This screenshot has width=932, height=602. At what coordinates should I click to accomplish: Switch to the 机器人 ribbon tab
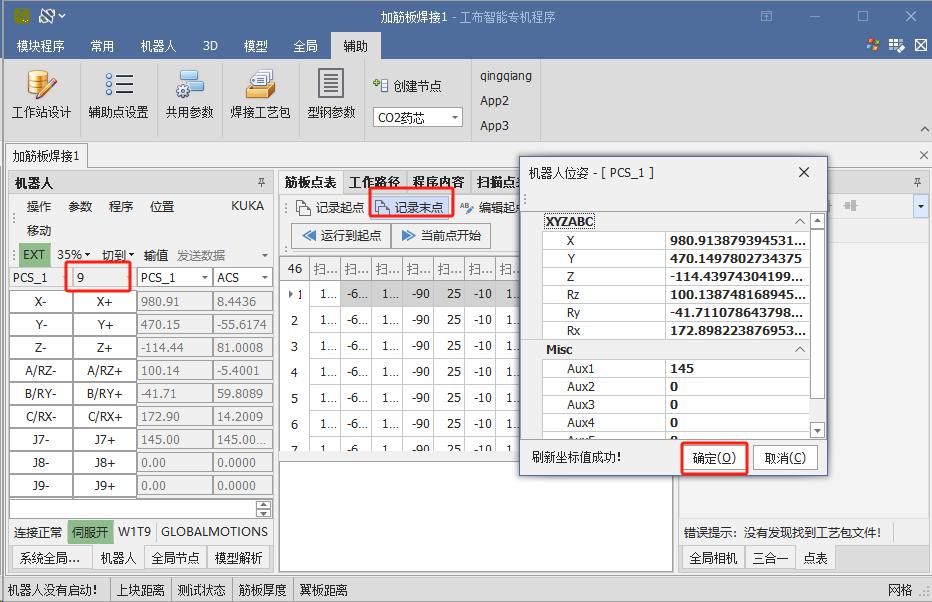pyautogui.click(x=158, y=46)
